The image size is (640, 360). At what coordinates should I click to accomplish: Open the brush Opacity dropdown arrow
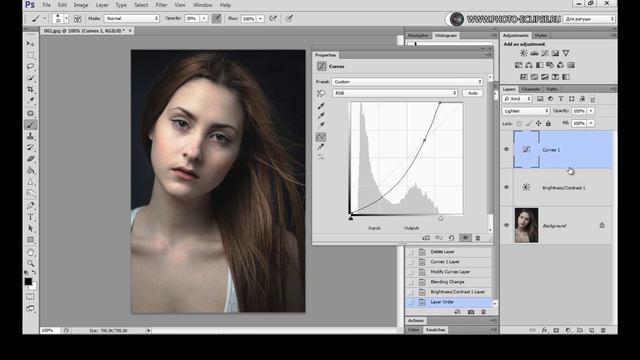point(204,18)
